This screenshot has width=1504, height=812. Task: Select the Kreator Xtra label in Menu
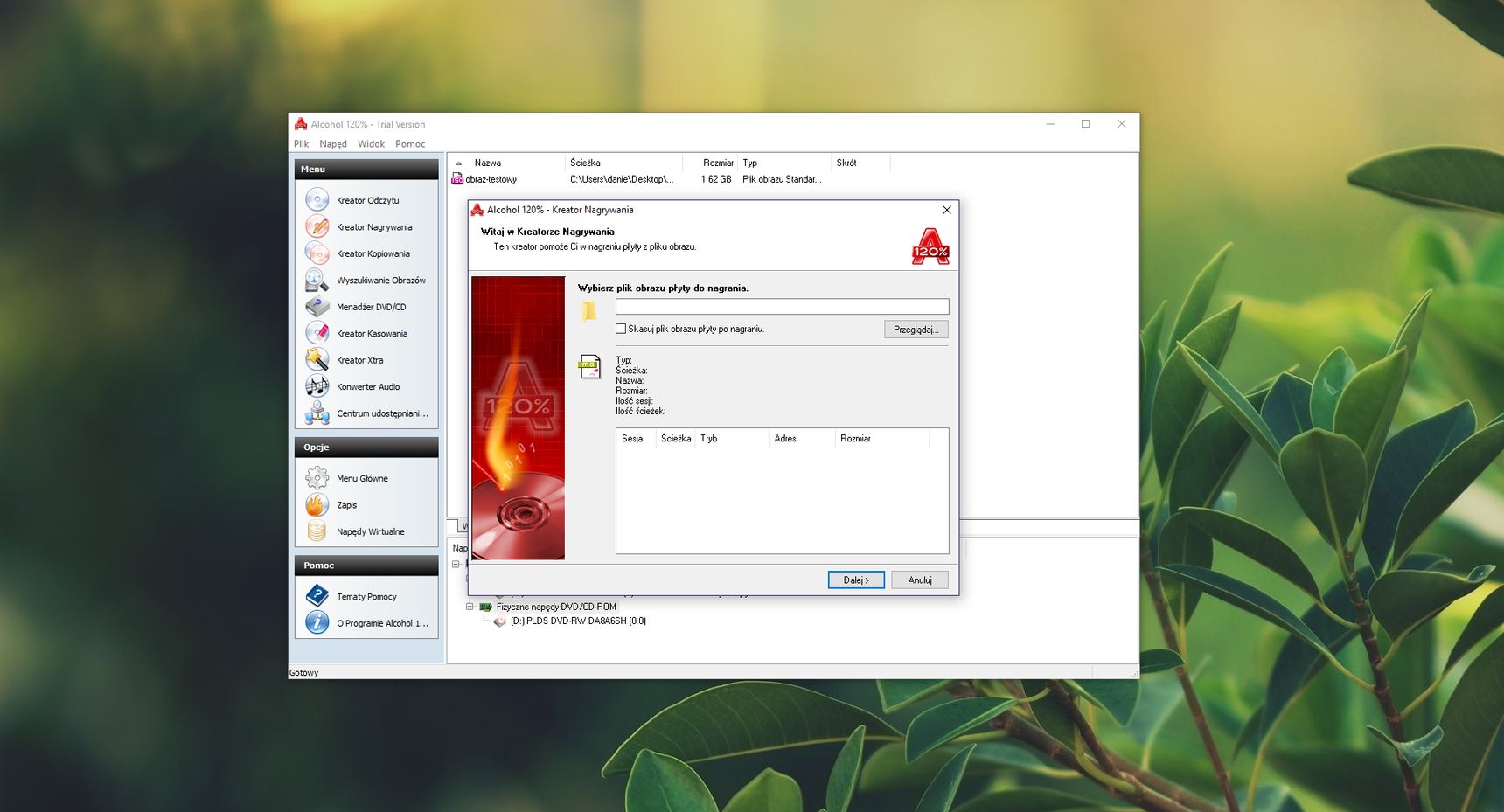[x=360, y=360]
